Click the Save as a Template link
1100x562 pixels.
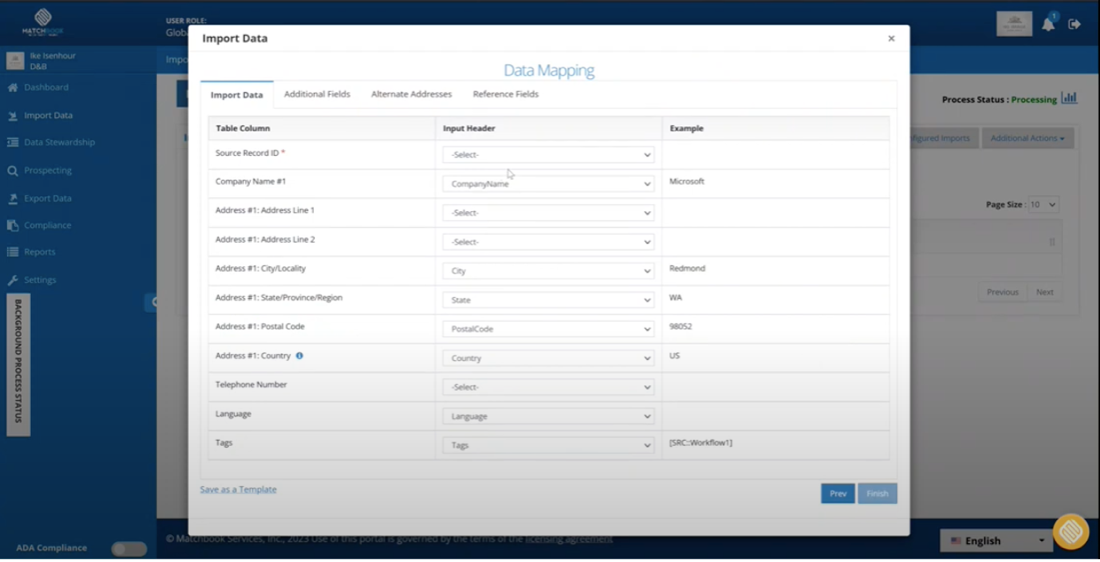tap(239, 490)
